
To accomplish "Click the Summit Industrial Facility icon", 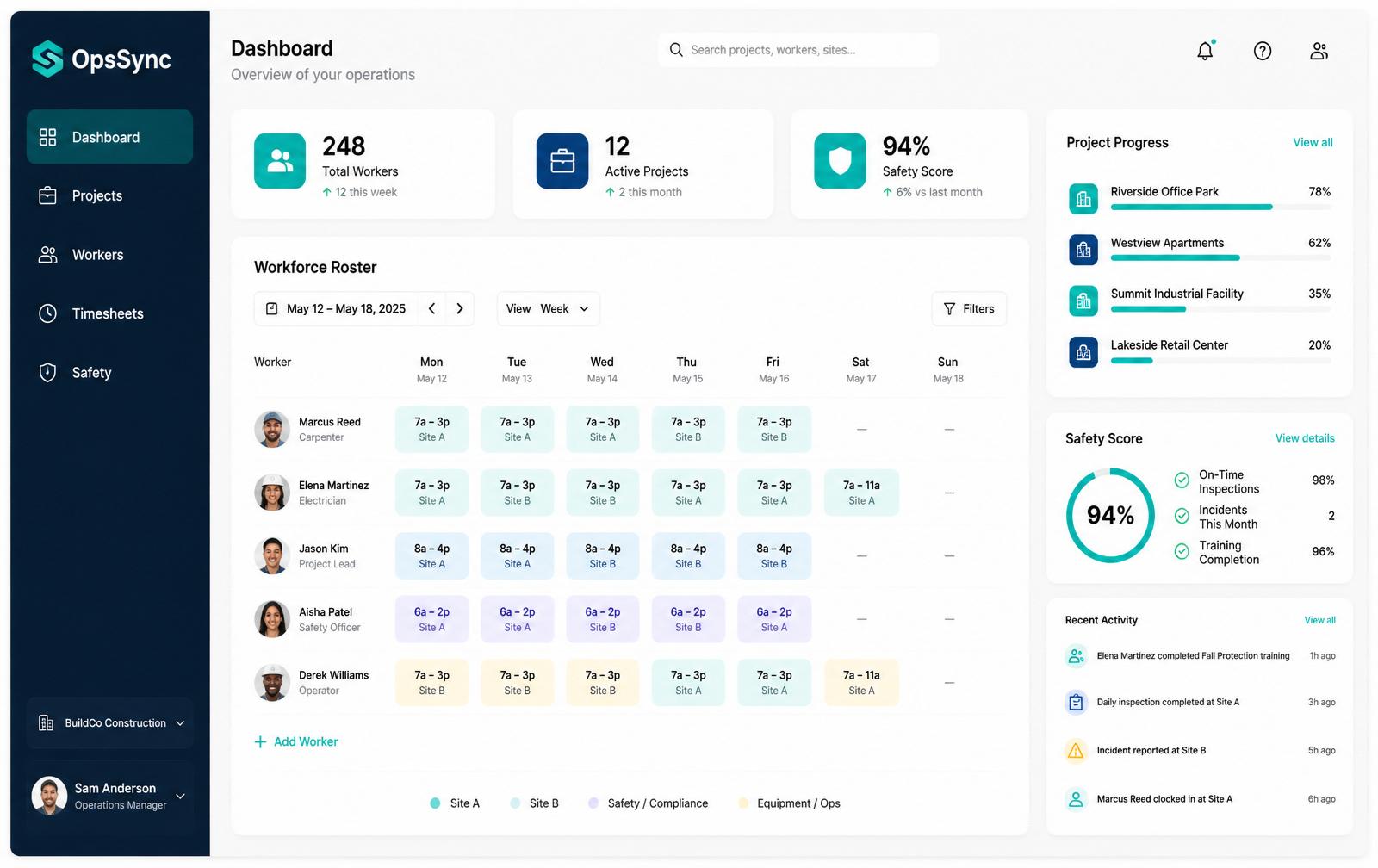I will click(1083, 301).
